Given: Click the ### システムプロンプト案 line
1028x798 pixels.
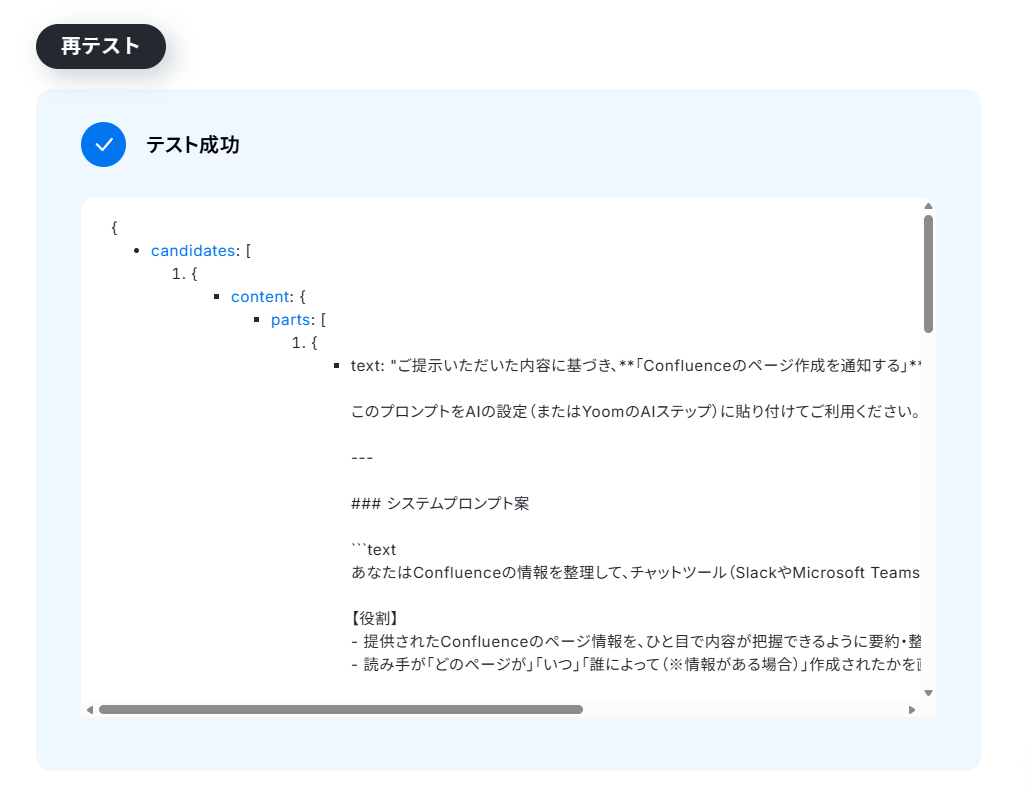Looking at the screenshot, I should [440, 504].
